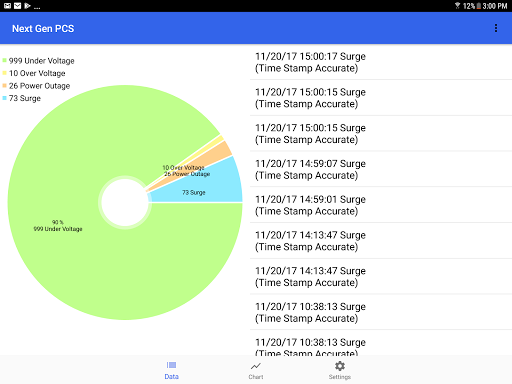Click the orange Power Outage legend swatch
The image size is (512, 384).
pyautogui.click(x=4, y=86)
